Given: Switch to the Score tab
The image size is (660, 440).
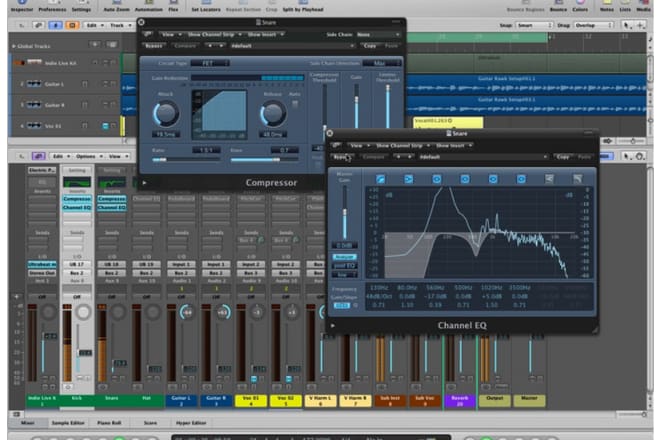Looking at the screenshot, I should click(x=150, y=423).
